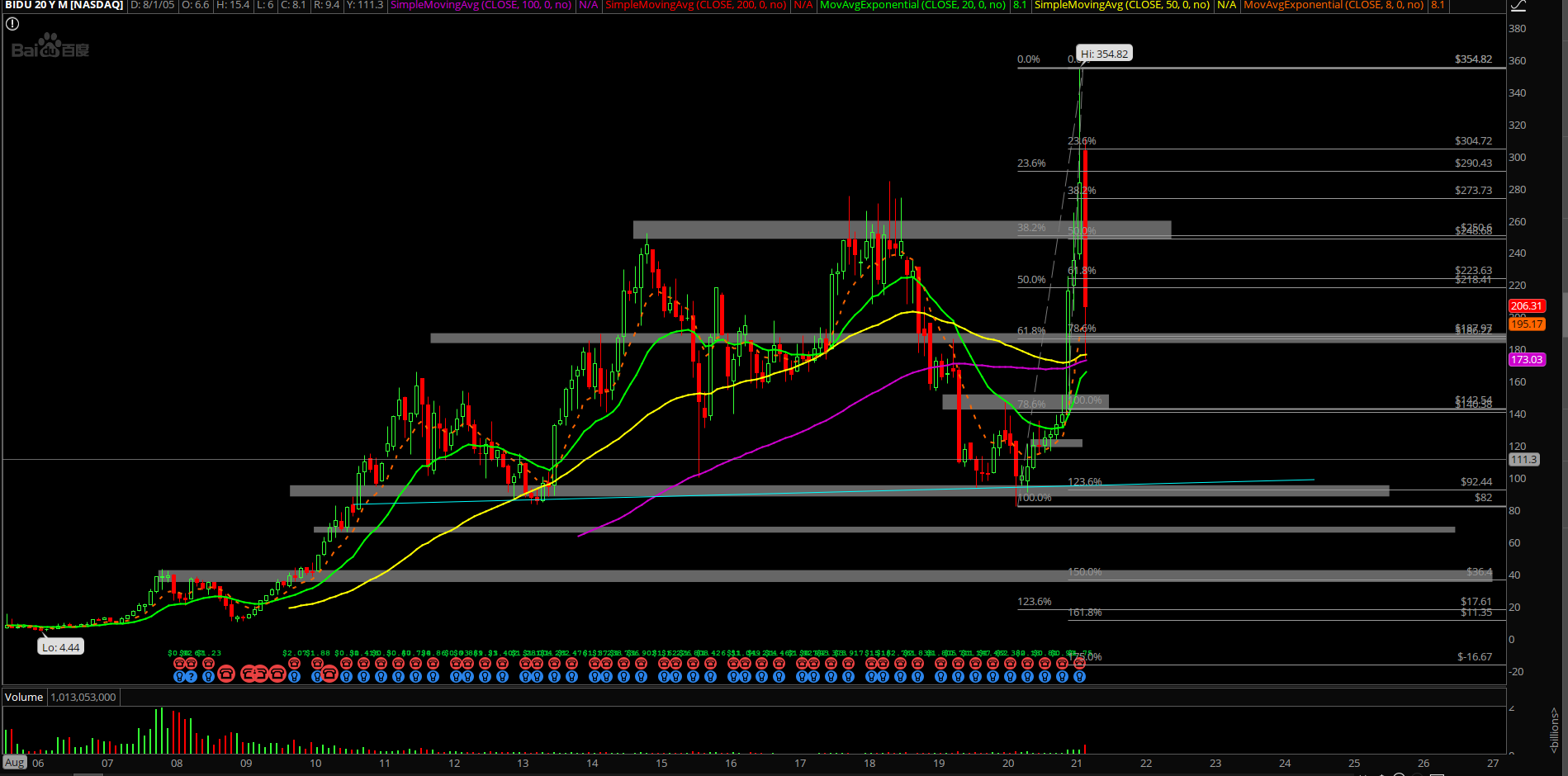
Task: Click the Aug month label on time axis
Action: click(x=15, y=763)
